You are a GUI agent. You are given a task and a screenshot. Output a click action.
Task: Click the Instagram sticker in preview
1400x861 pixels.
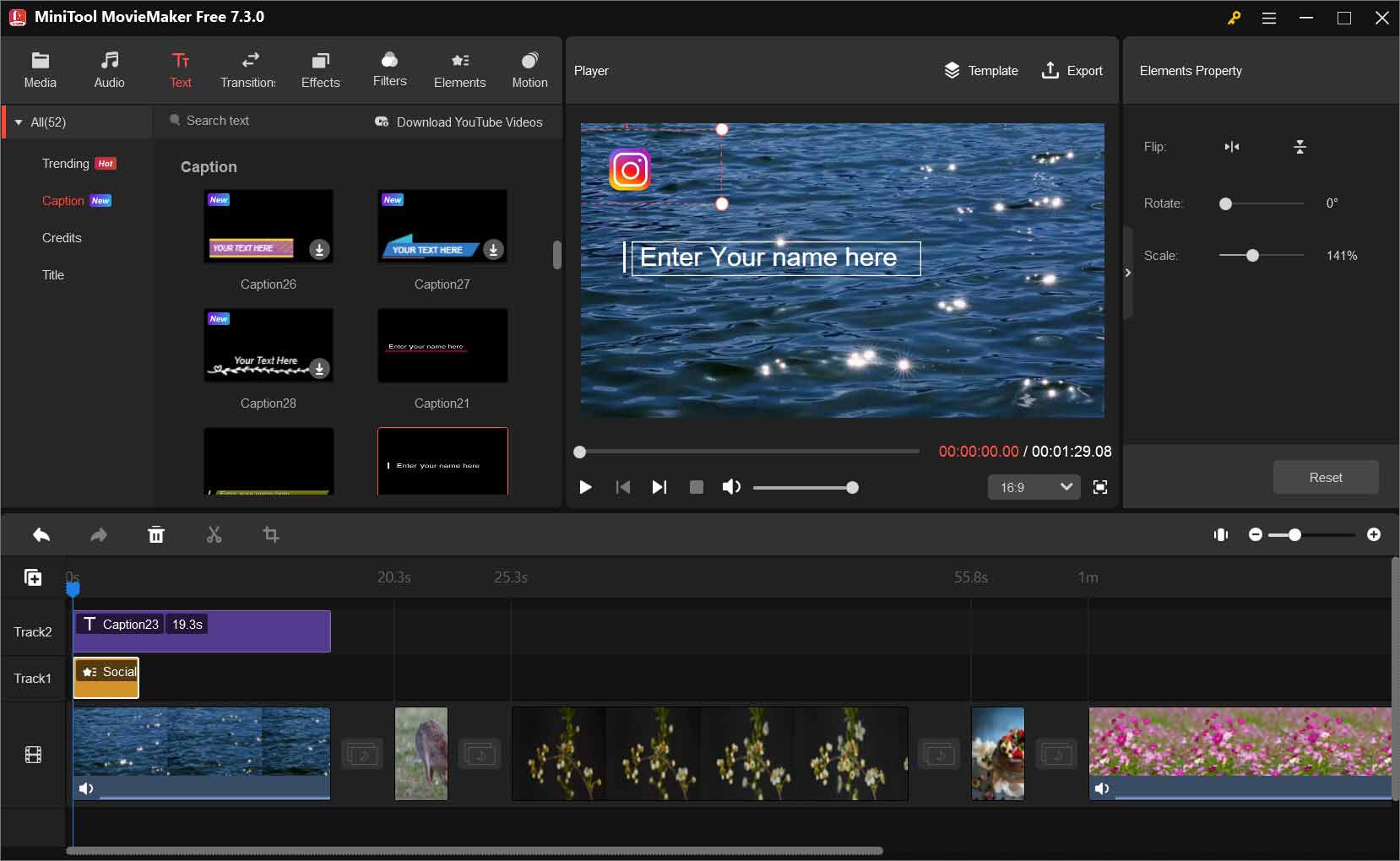(630, 170)
